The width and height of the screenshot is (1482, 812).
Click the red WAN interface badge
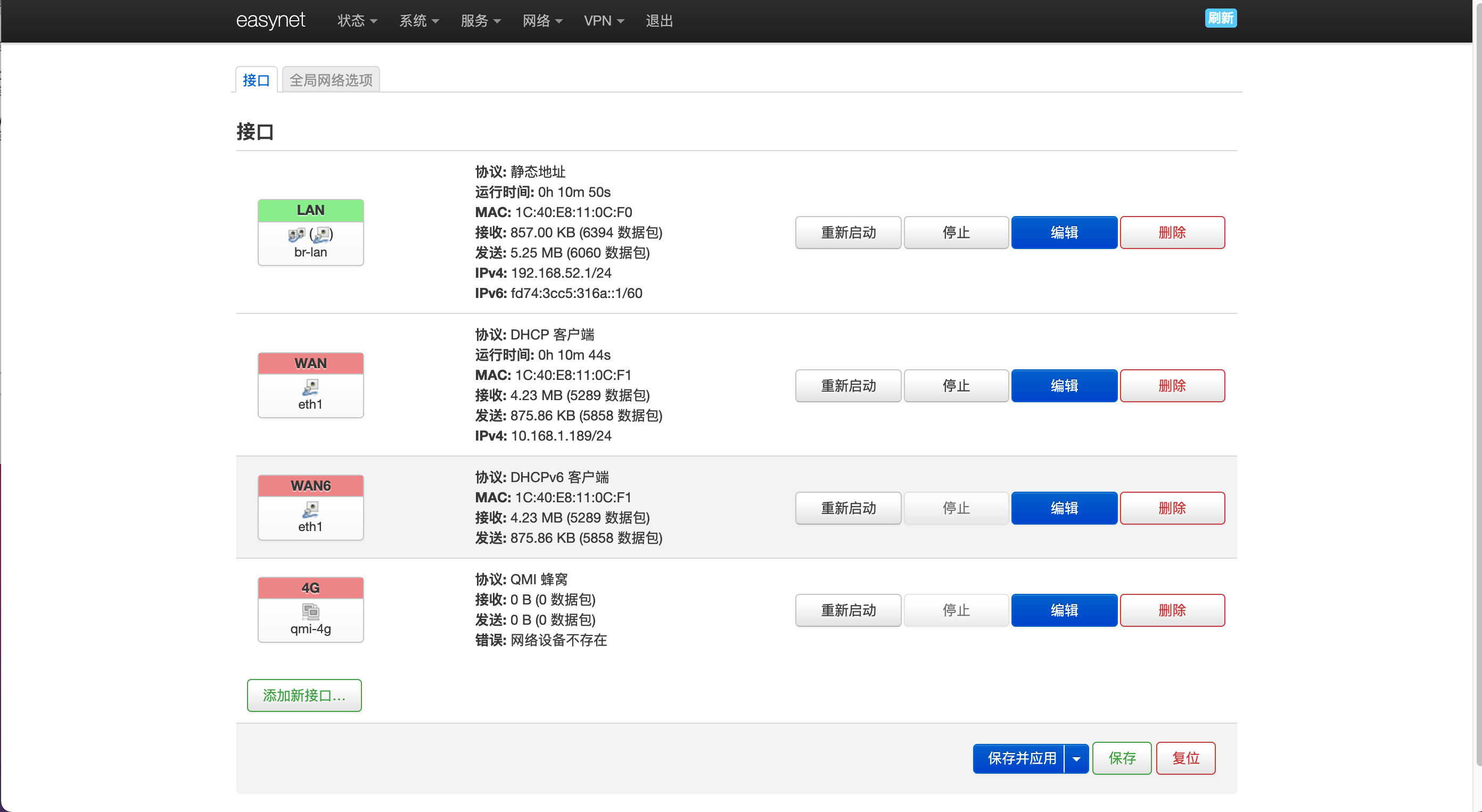pyautogui.click(x=311, y=363)
